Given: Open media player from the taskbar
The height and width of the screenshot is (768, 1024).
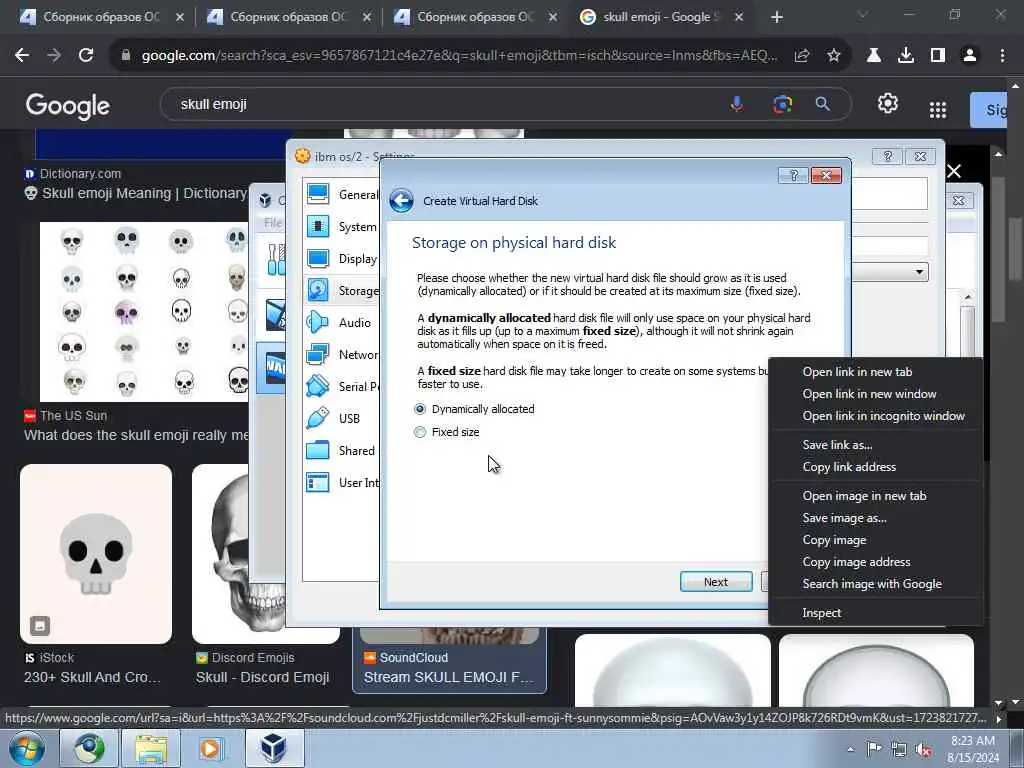Looking at the screenshot, I should [211, 748].
